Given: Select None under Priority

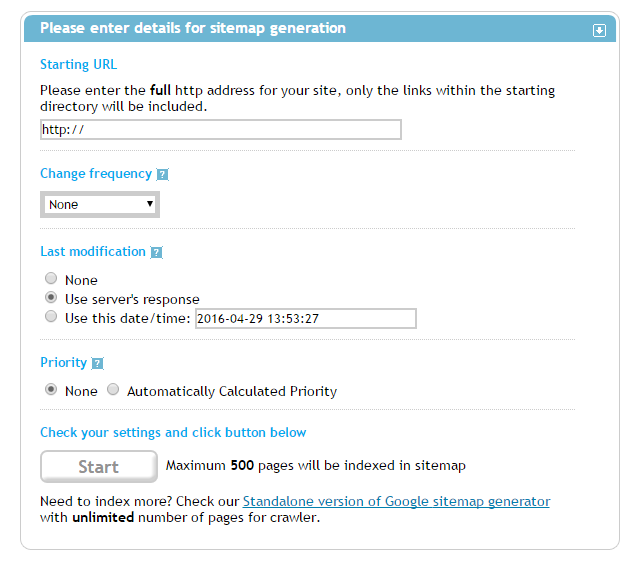Looking at the screenshot, I should click(51, 390).
